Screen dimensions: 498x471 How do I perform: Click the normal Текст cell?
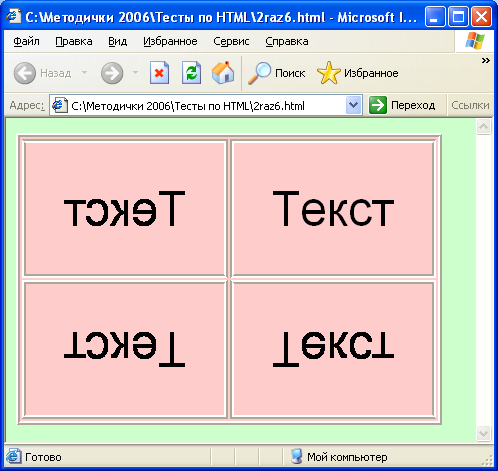pos(333,209)
